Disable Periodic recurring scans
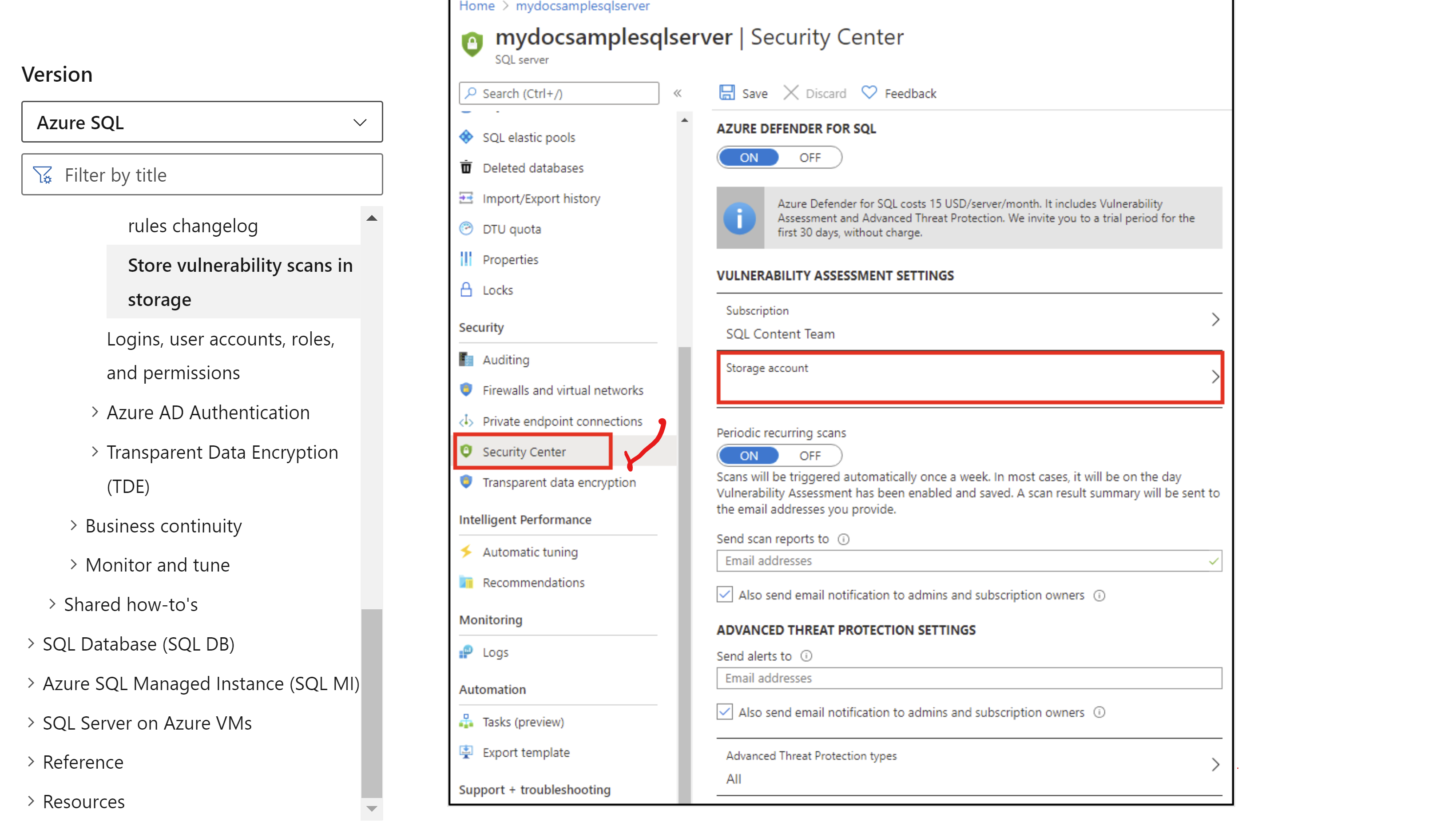1456x822 pixels. (810, 455)
